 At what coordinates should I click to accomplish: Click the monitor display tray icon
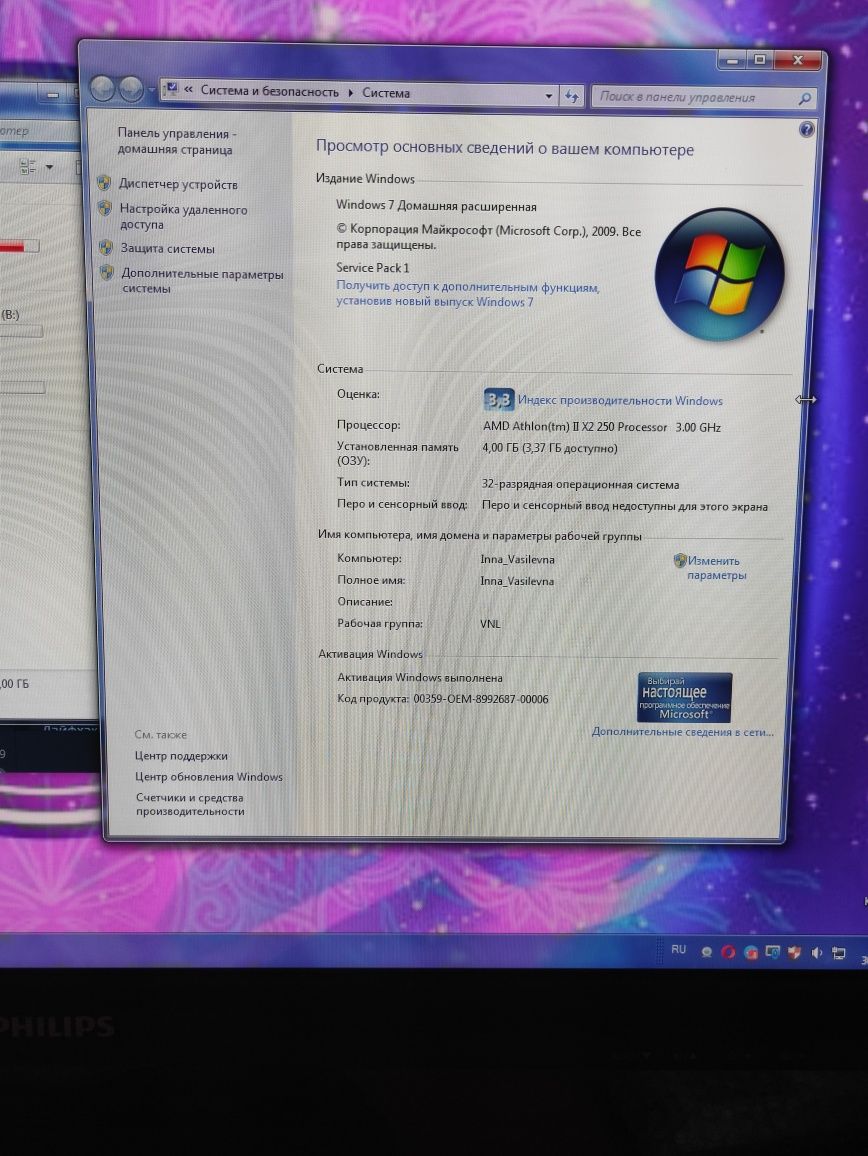[772, 953]
